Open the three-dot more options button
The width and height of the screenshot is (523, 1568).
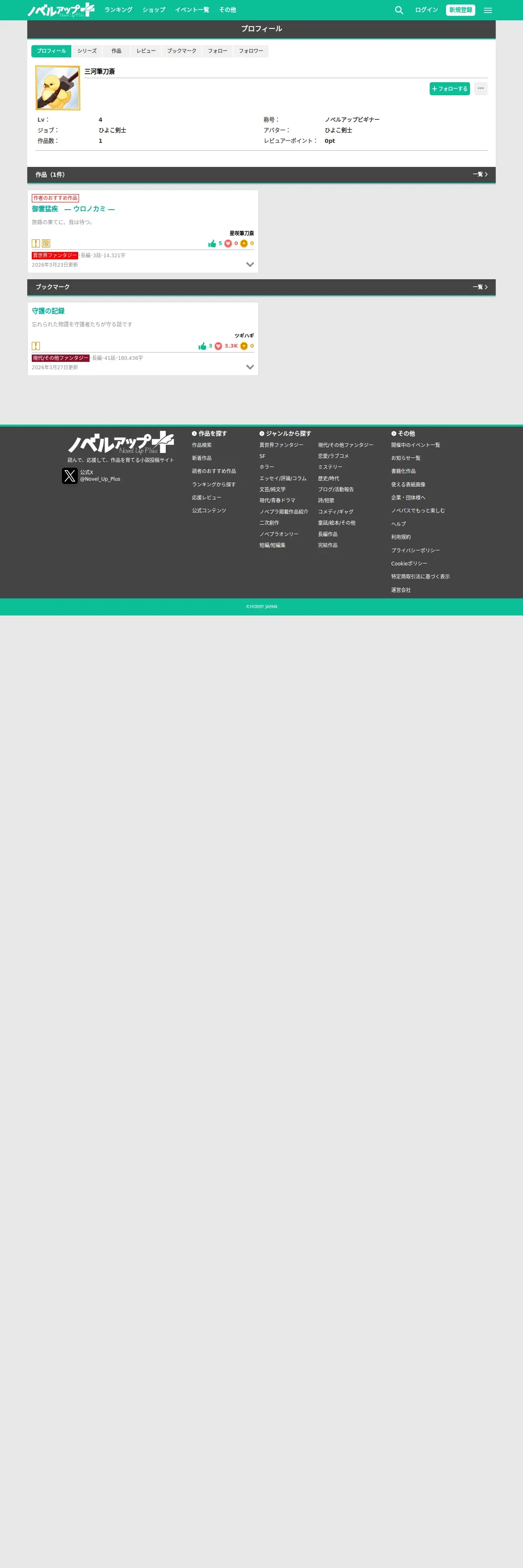pos(481,89)
